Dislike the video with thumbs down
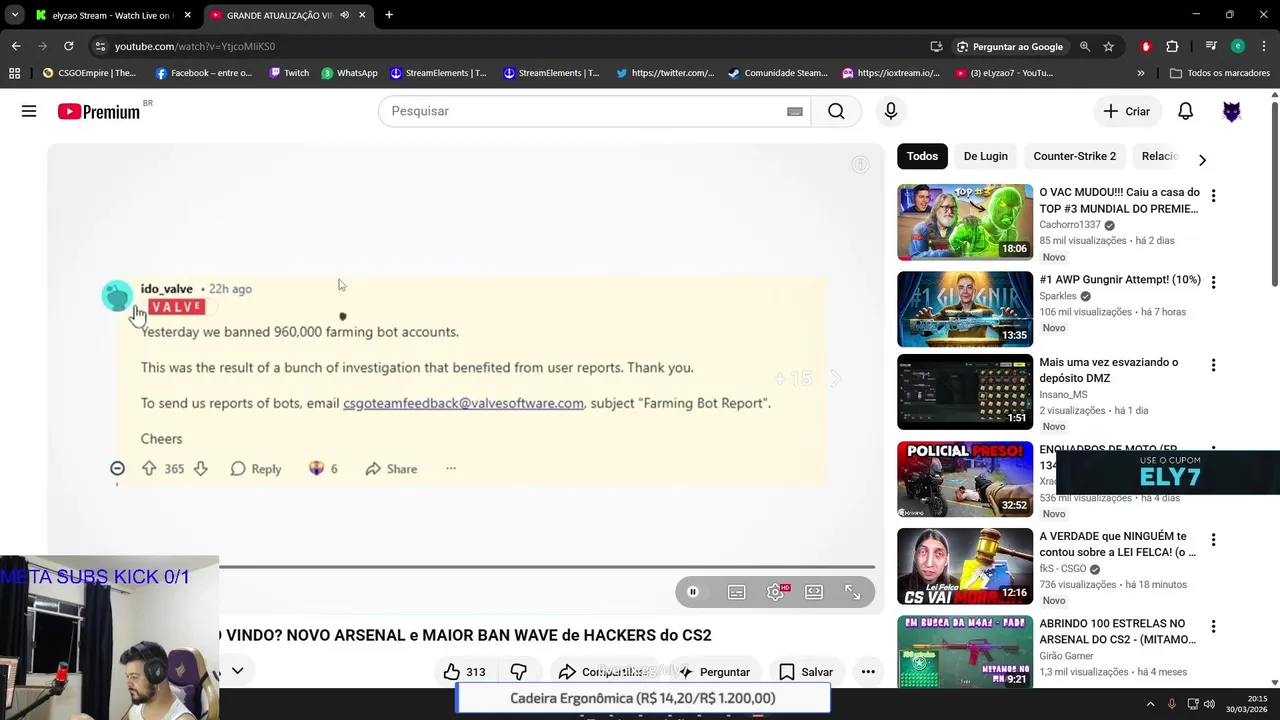Viewport: 1280px width, 720px height. pyautogui.click(x=518, y=672)
